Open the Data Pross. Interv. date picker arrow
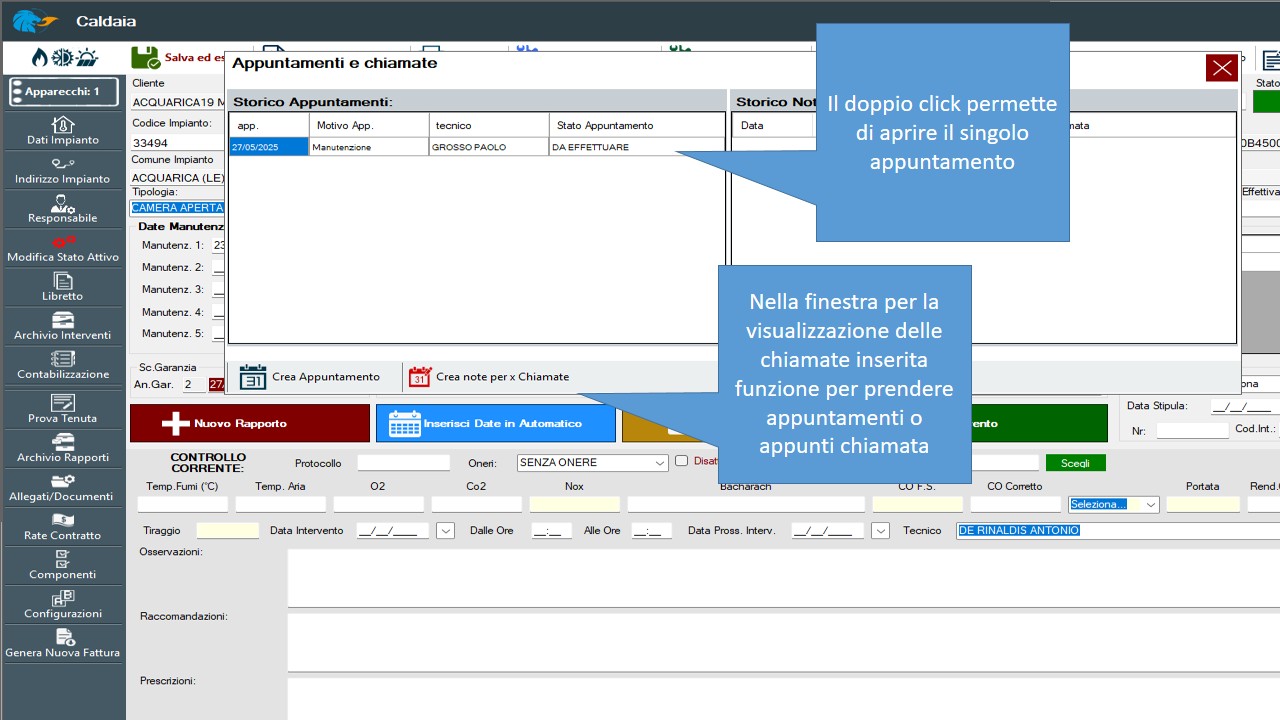 coord(880,531)
